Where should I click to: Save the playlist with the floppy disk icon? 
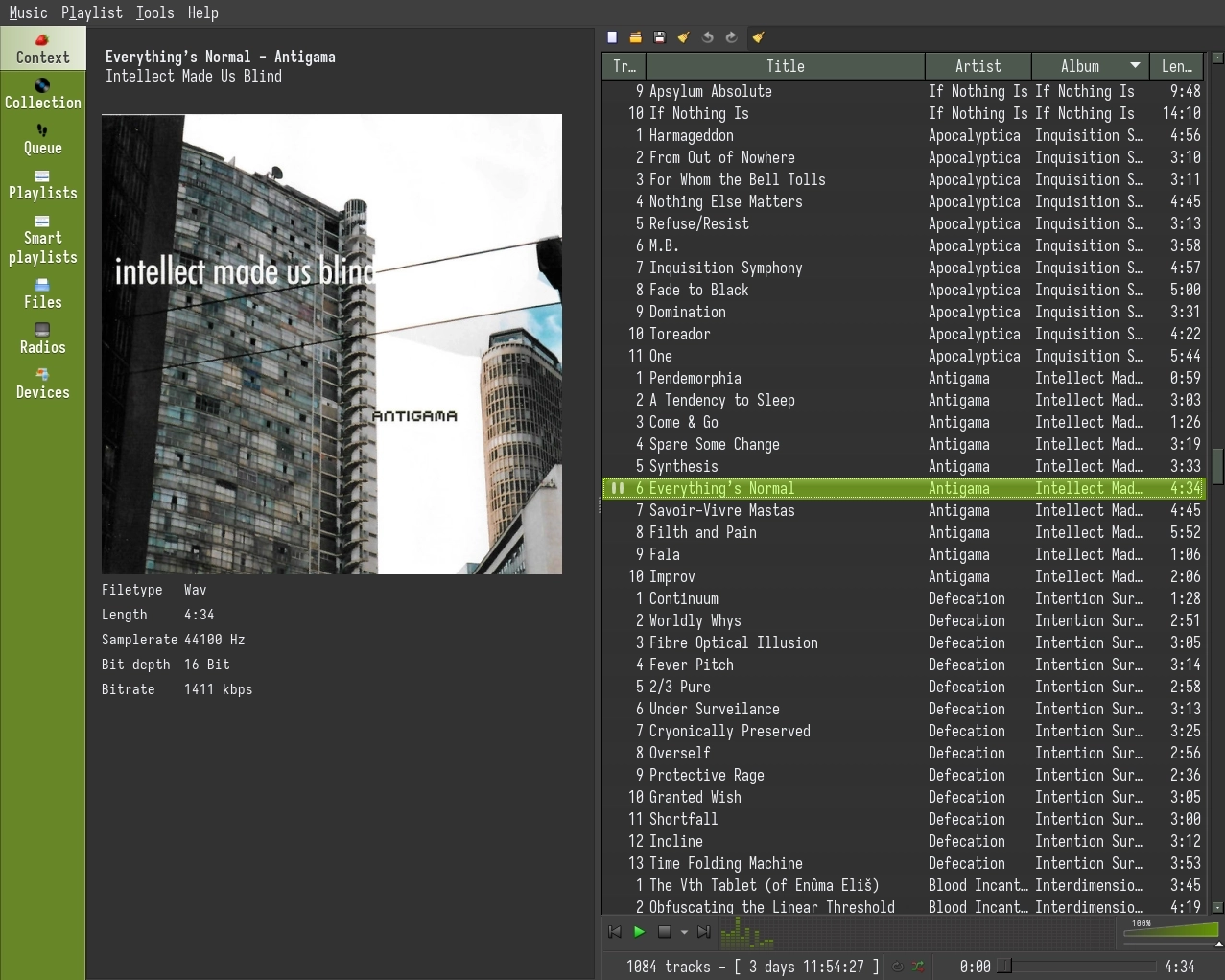659,37
